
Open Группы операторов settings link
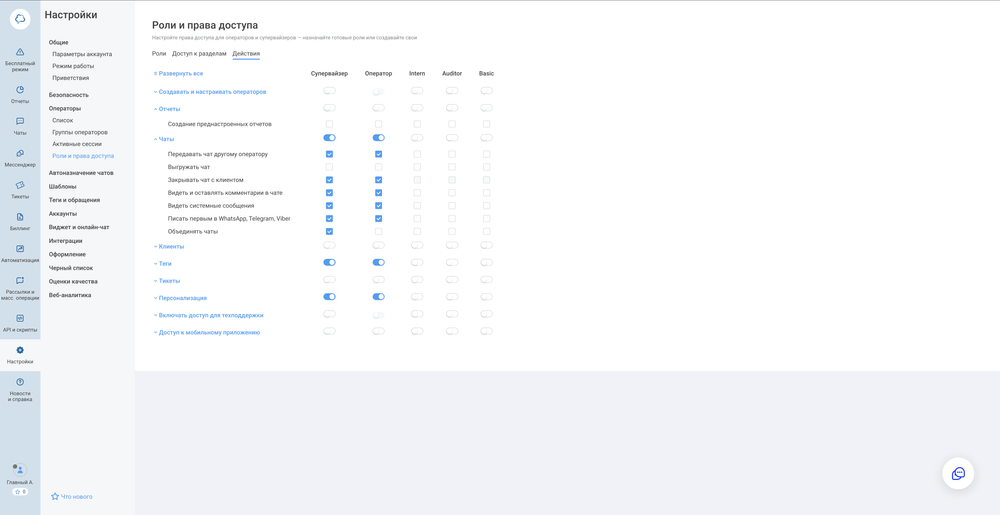pos(80,132)
